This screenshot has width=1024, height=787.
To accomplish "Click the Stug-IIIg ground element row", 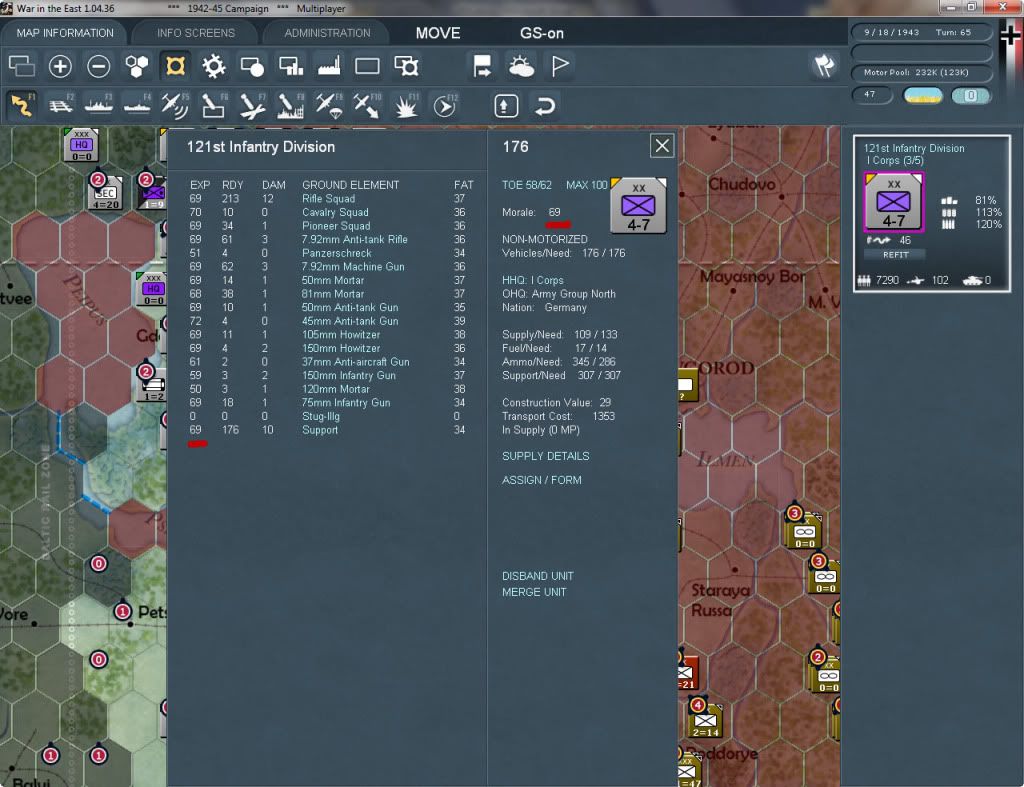I will tap(327, 417).
